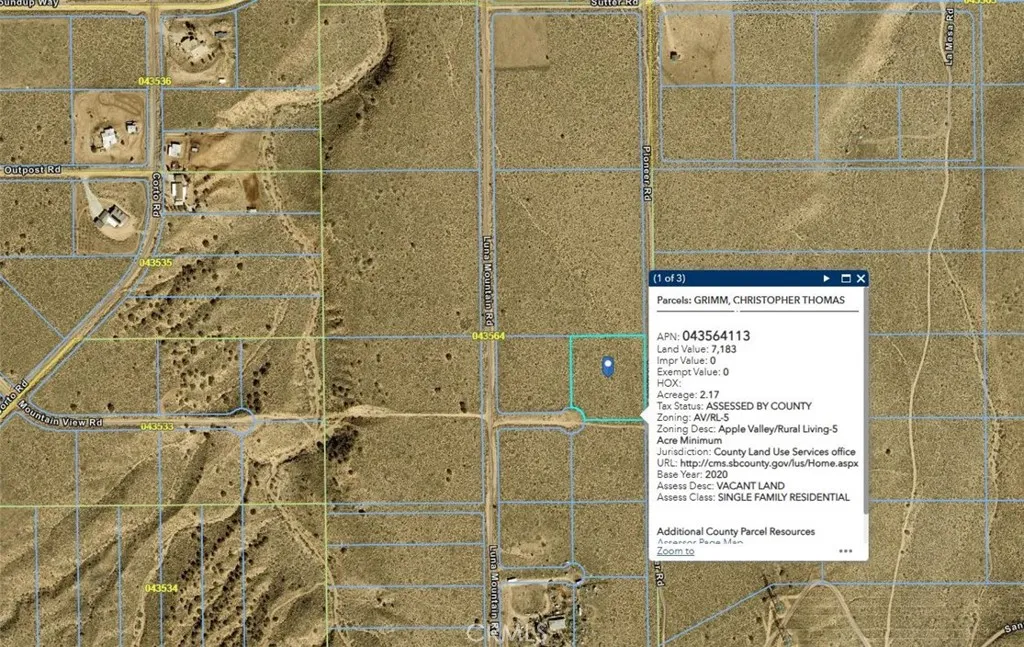This screenshot has width=1024, height=647.
Task: Select the APN number 043564113
Action: click(x=716, y=336)
